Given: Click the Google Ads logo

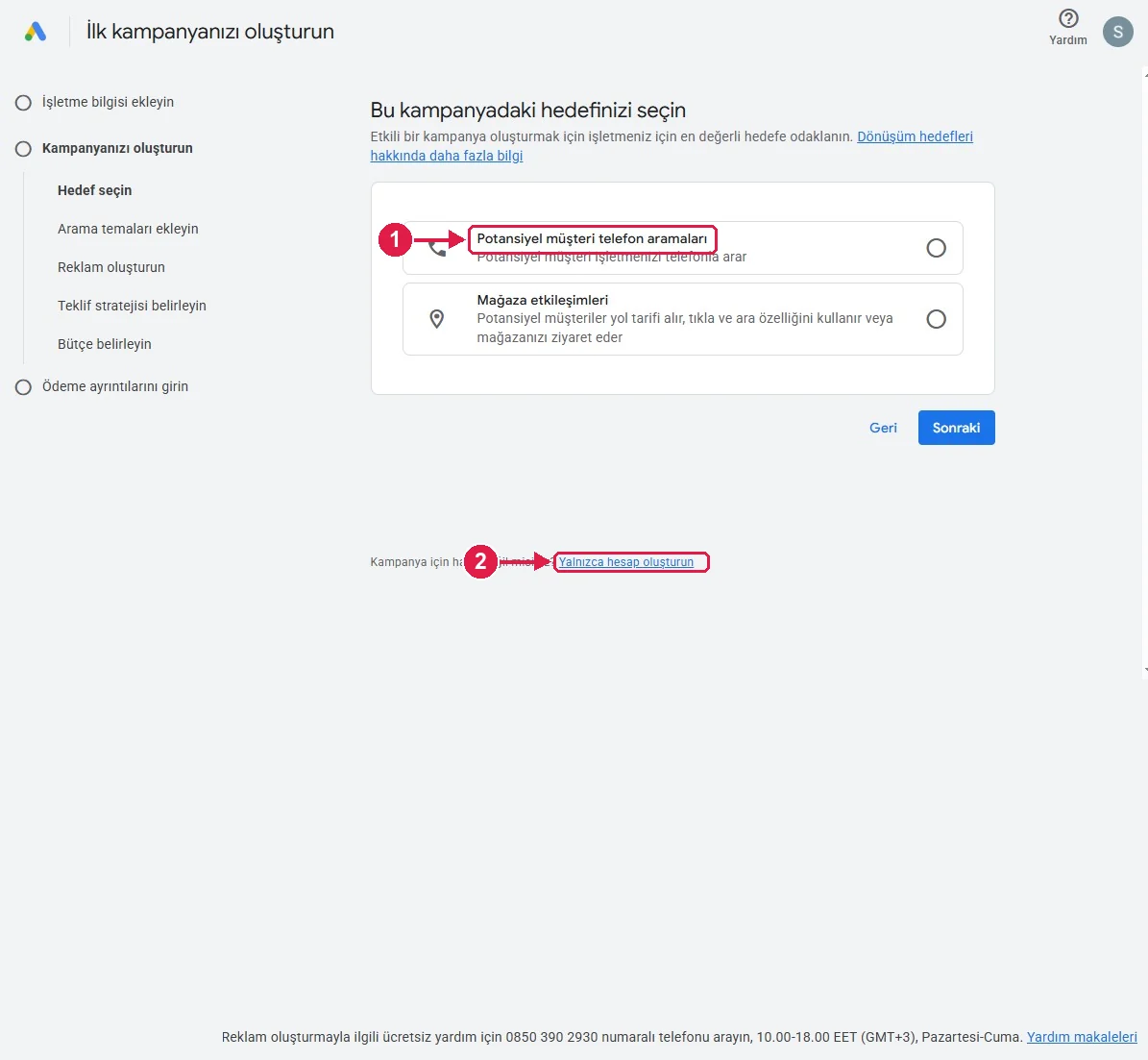Looking at the screenshot, I should 36,32.
